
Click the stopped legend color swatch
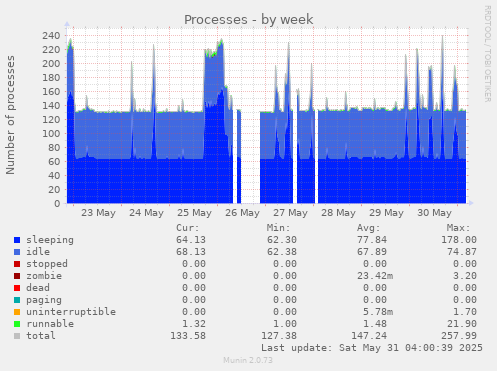pyautogui.click(x=17, y=264)
